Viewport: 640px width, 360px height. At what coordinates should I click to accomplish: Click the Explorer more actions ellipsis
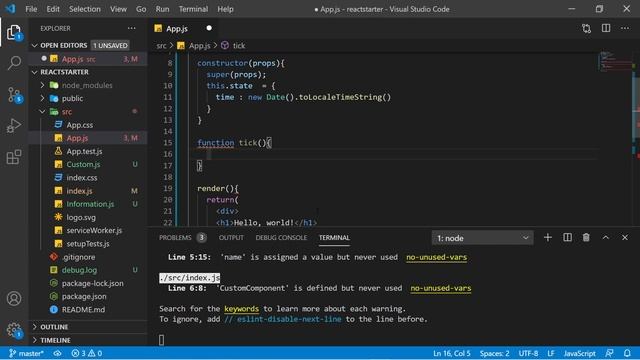tap(131, 28)
